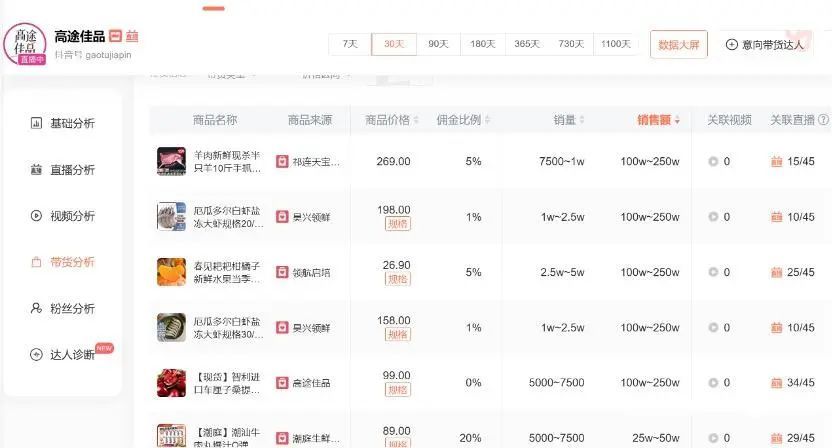The image size is (832, 448).
Task: Open 规格 for the 198.00 shrimp product
Action: [x=397, y=224]
